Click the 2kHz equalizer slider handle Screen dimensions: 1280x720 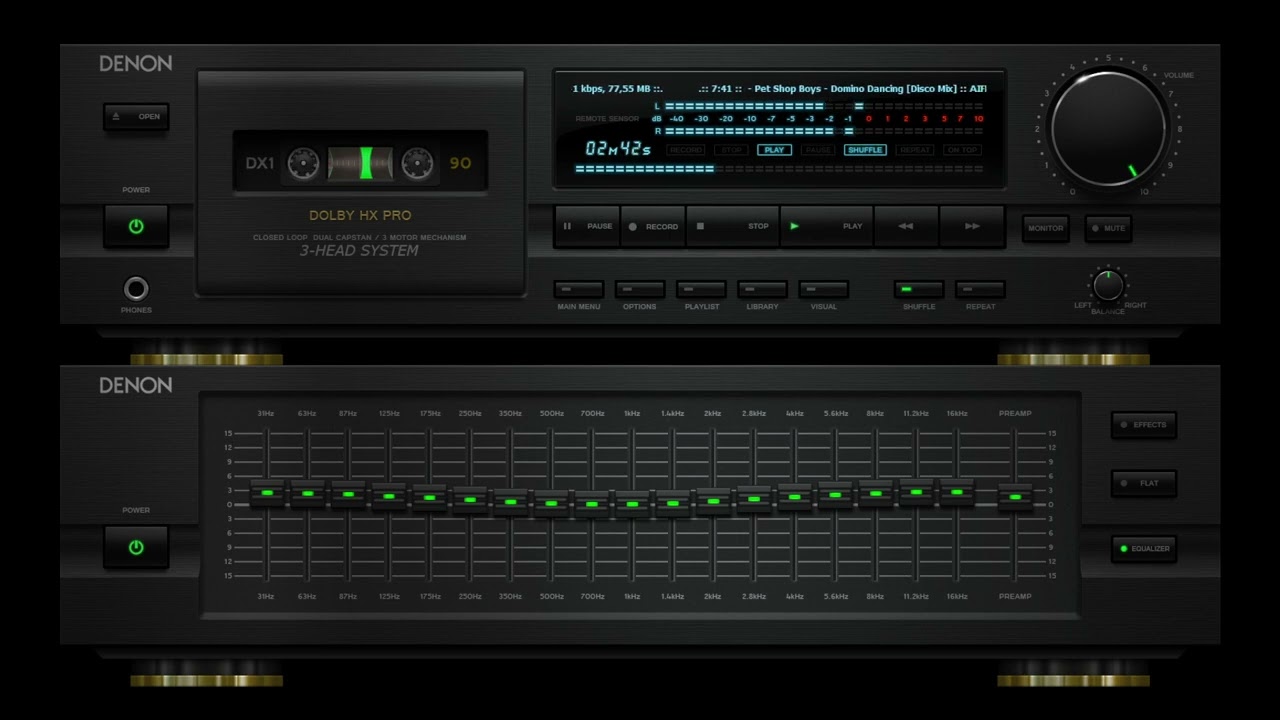click(714, 501)
